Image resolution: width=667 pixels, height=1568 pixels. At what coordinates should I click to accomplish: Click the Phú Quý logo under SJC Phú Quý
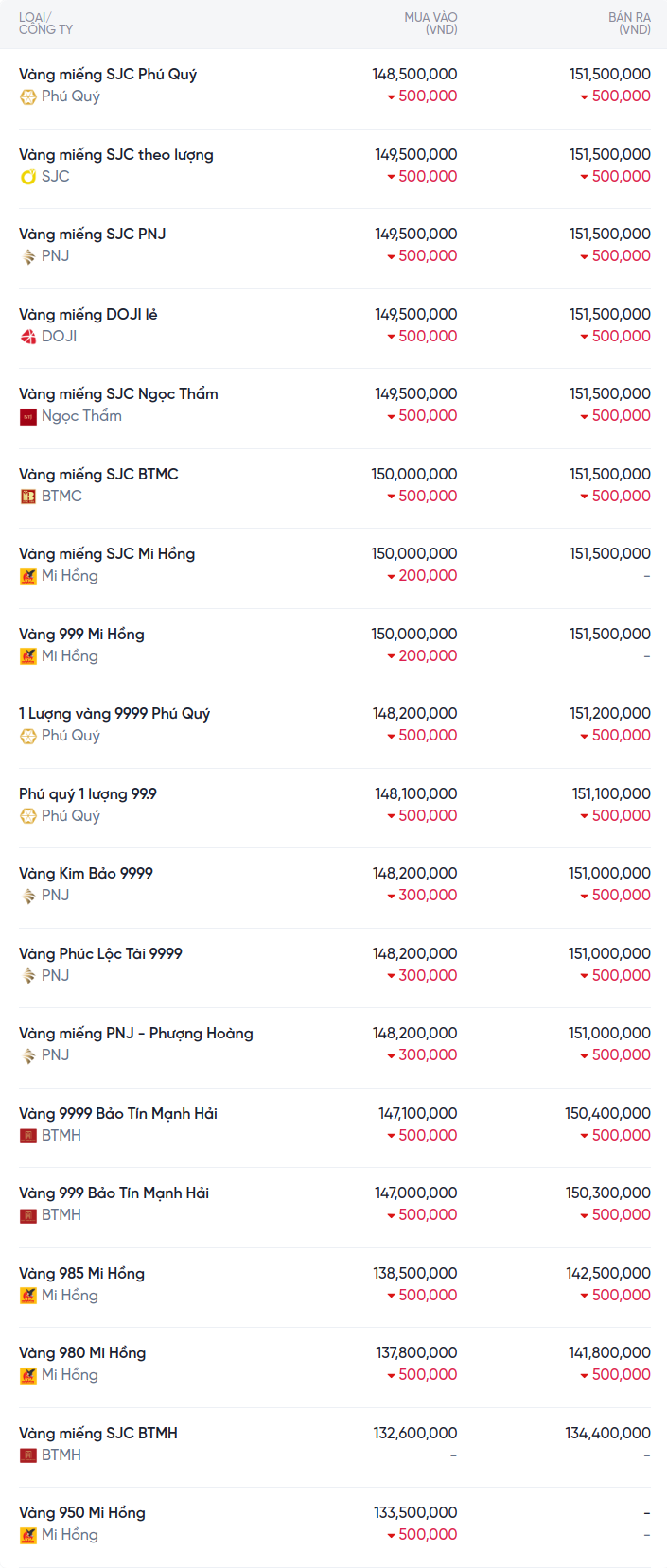tap(28, 96)
